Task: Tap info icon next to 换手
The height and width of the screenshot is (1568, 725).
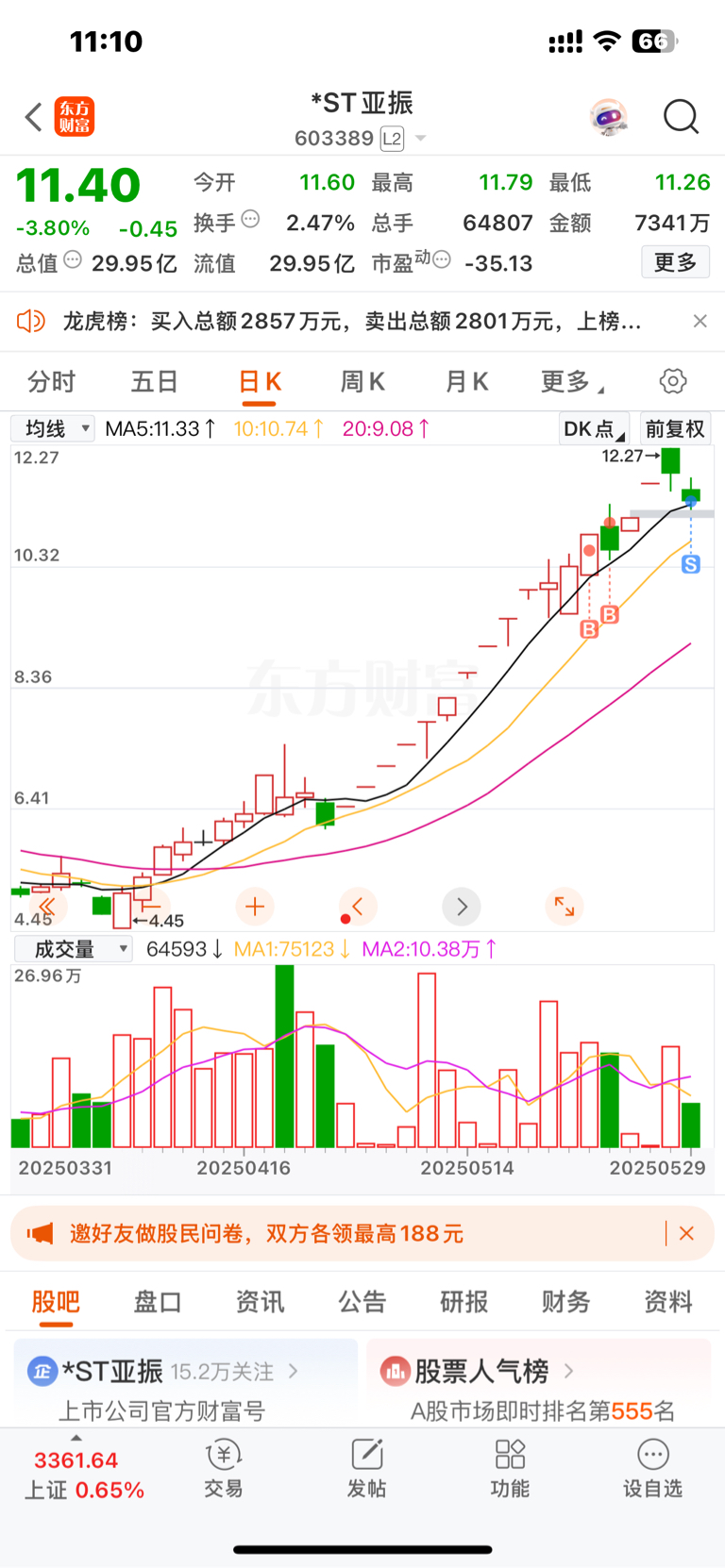Action: 250,220
